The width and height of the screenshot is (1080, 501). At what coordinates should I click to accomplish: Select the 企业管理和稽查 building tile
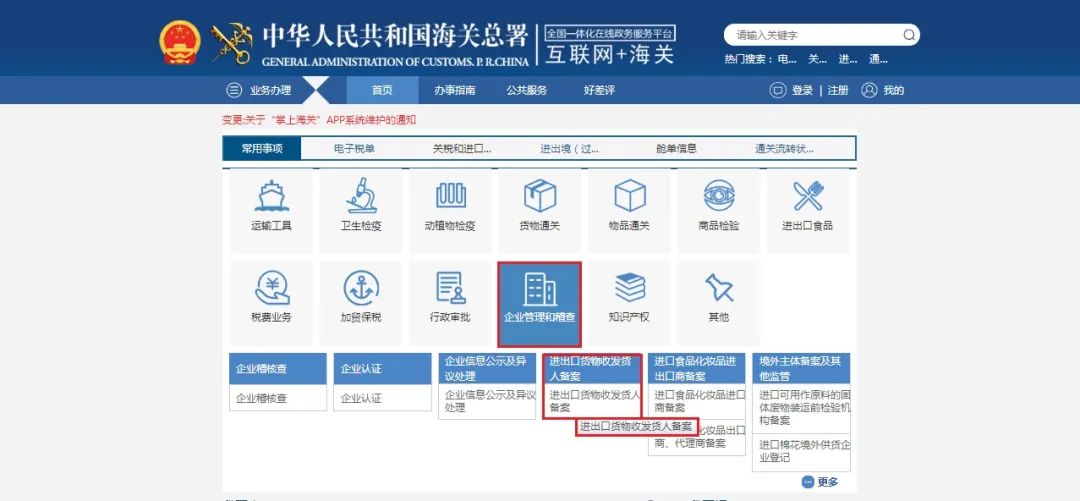[539, 304]
